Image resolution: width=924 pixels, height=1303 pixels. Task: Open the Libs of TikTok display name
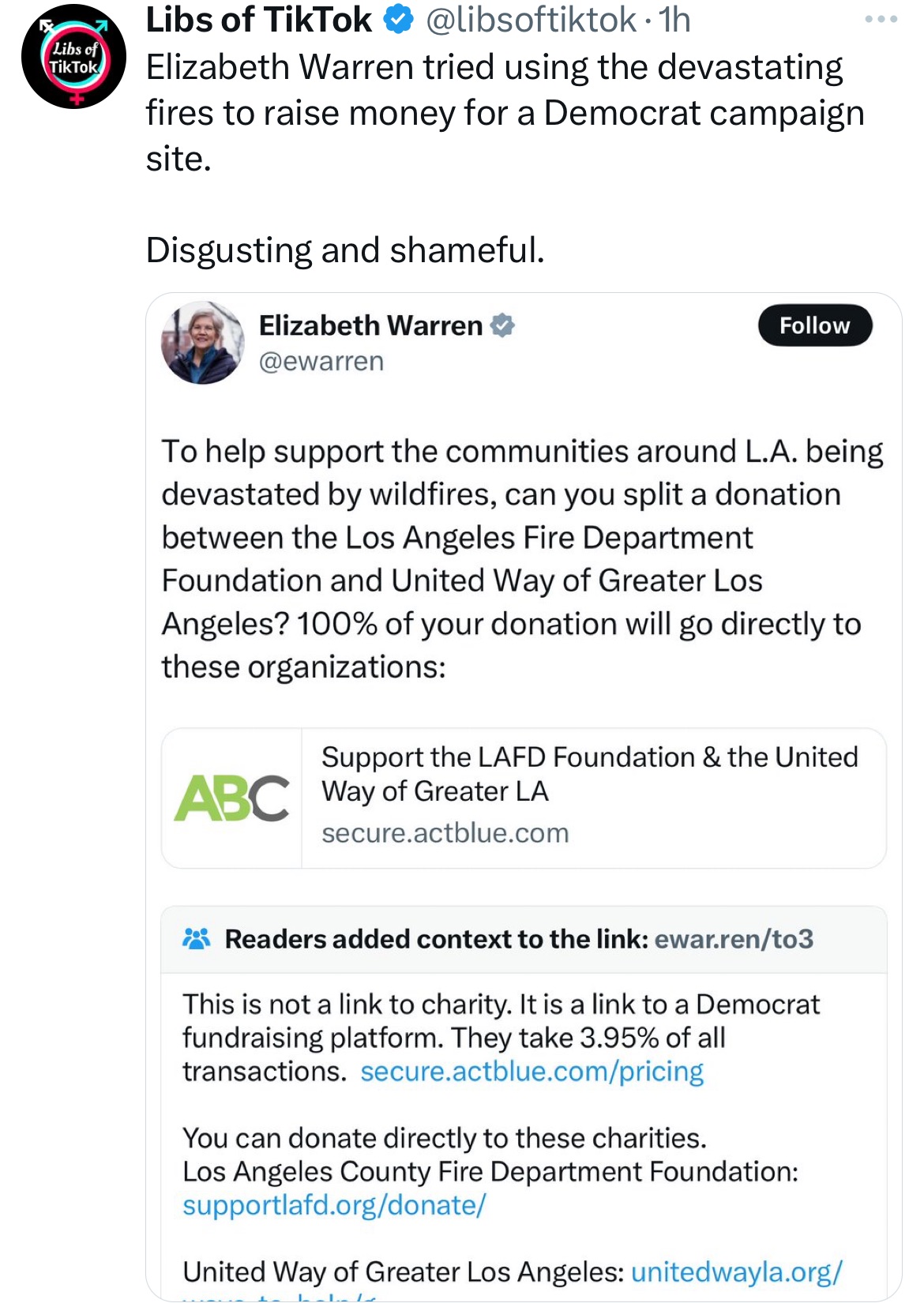point(259,20)
